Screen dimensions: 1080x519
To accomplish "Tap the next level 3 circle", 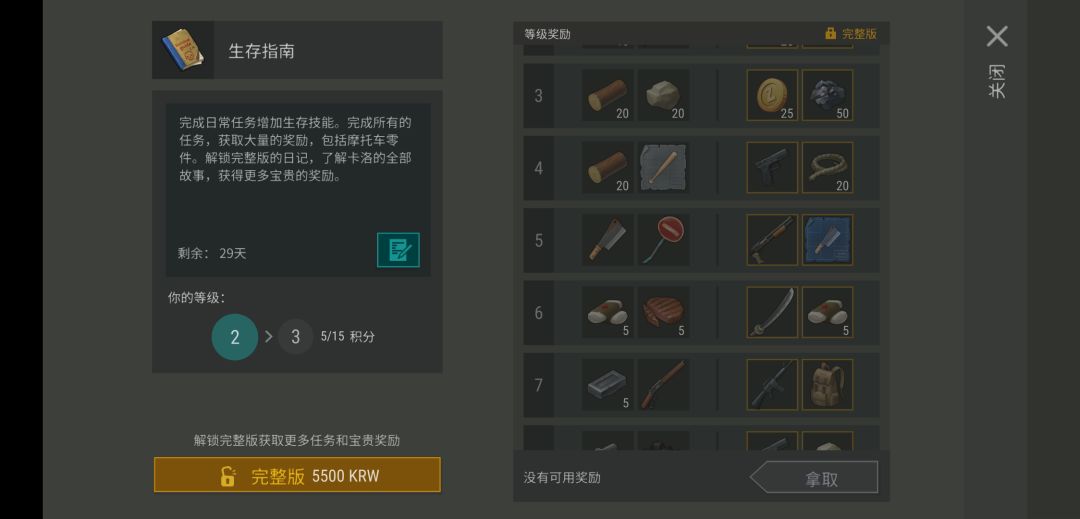I will click(295, 337).
